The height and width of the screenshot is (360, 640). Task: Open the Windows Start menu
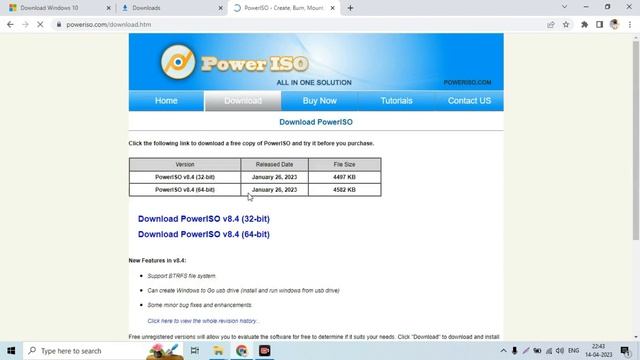click(x=11, y=351)
